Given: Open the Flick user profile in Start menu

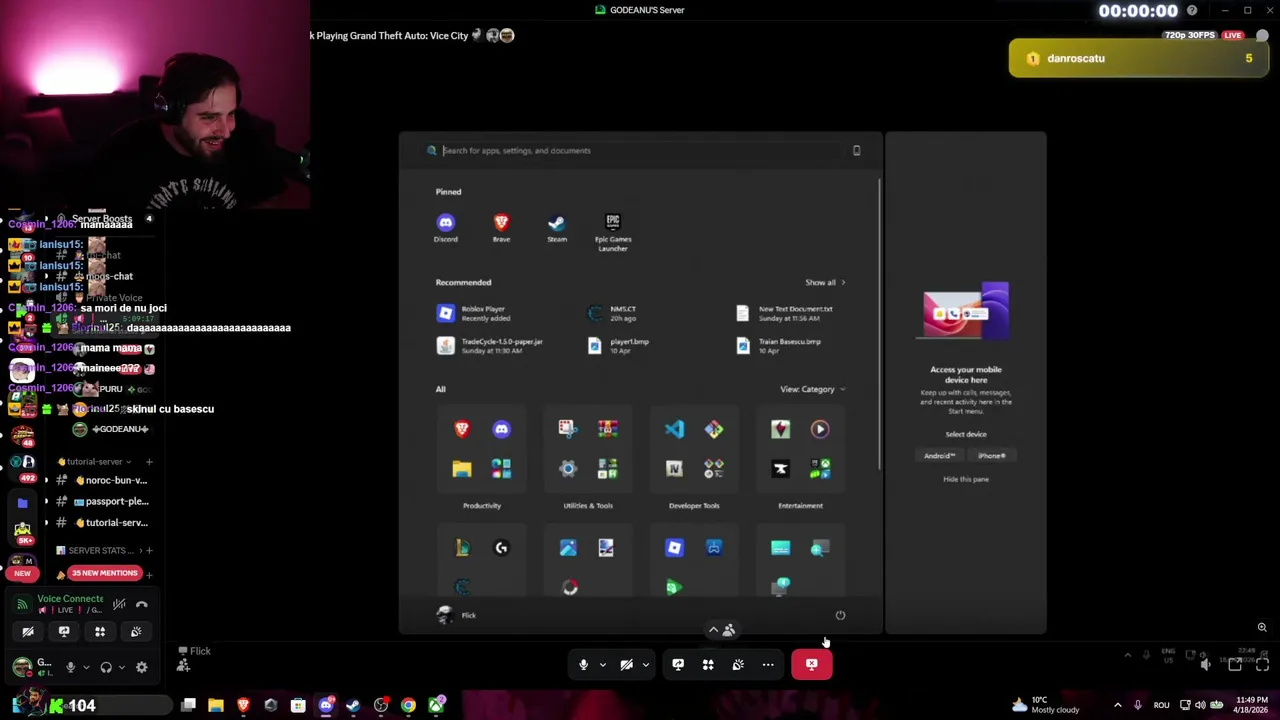Looking at the screenshot, I should pos(457,615).
